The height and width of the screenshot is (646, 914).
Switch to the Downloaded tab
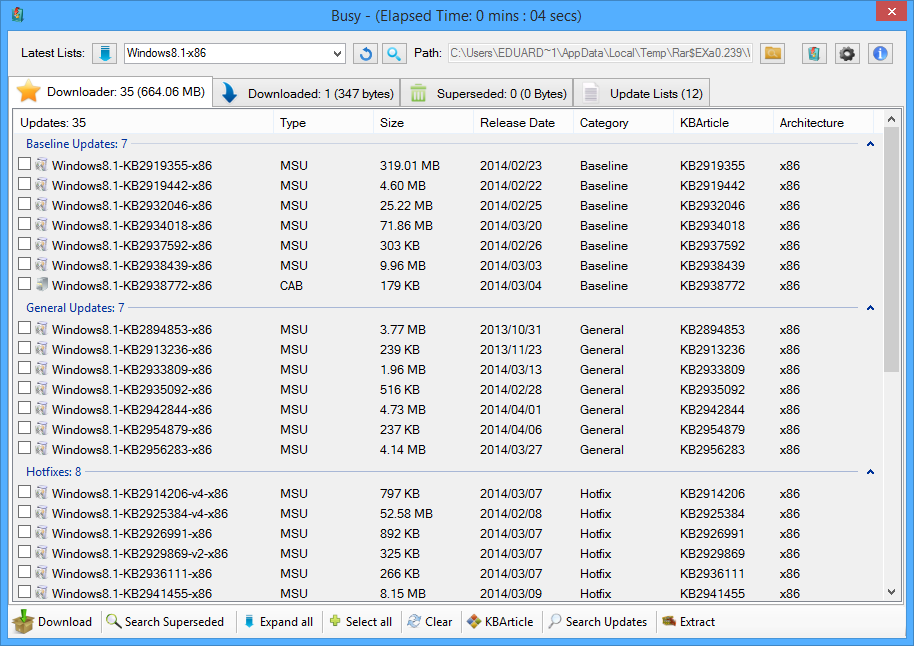tap(307, 93)
